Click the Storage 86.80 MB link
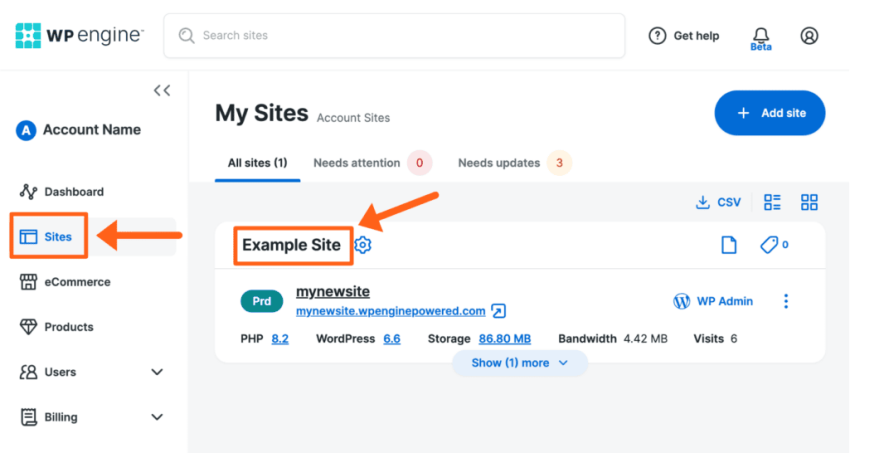This screenshot has width=884, height=453. (505, 339)
